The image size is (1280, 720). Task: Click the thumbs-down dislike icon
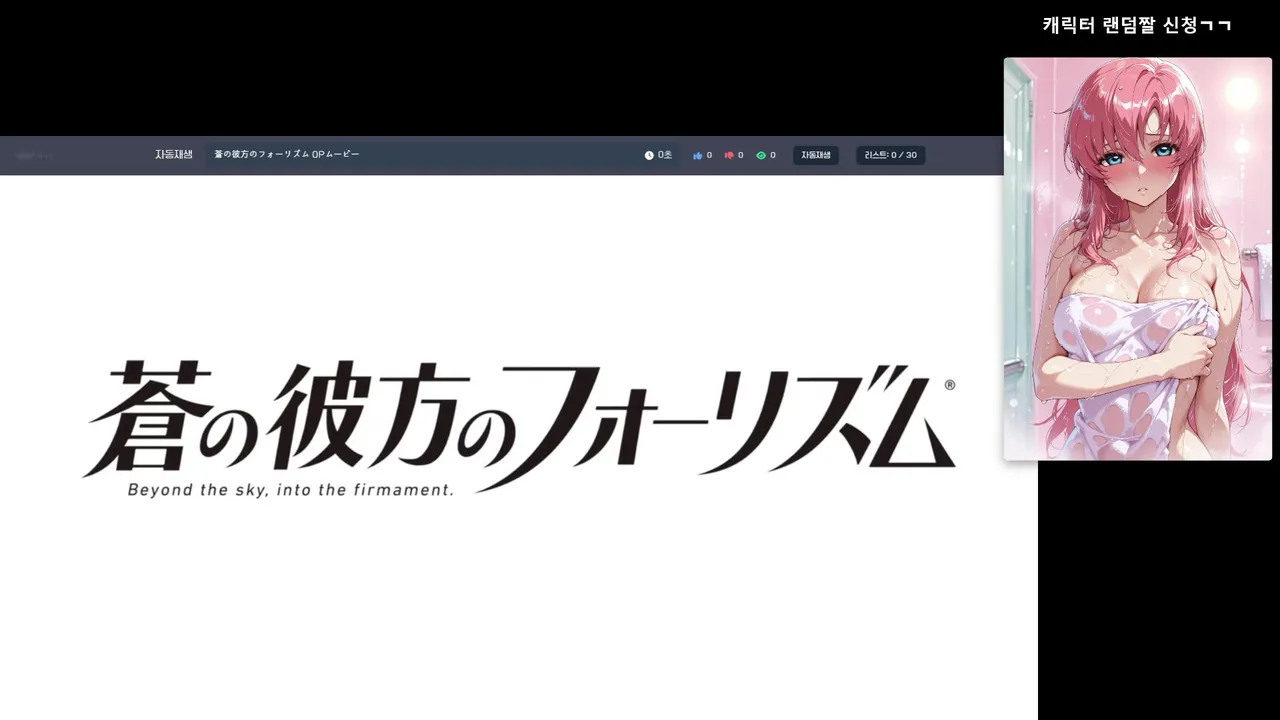point(729,155)
